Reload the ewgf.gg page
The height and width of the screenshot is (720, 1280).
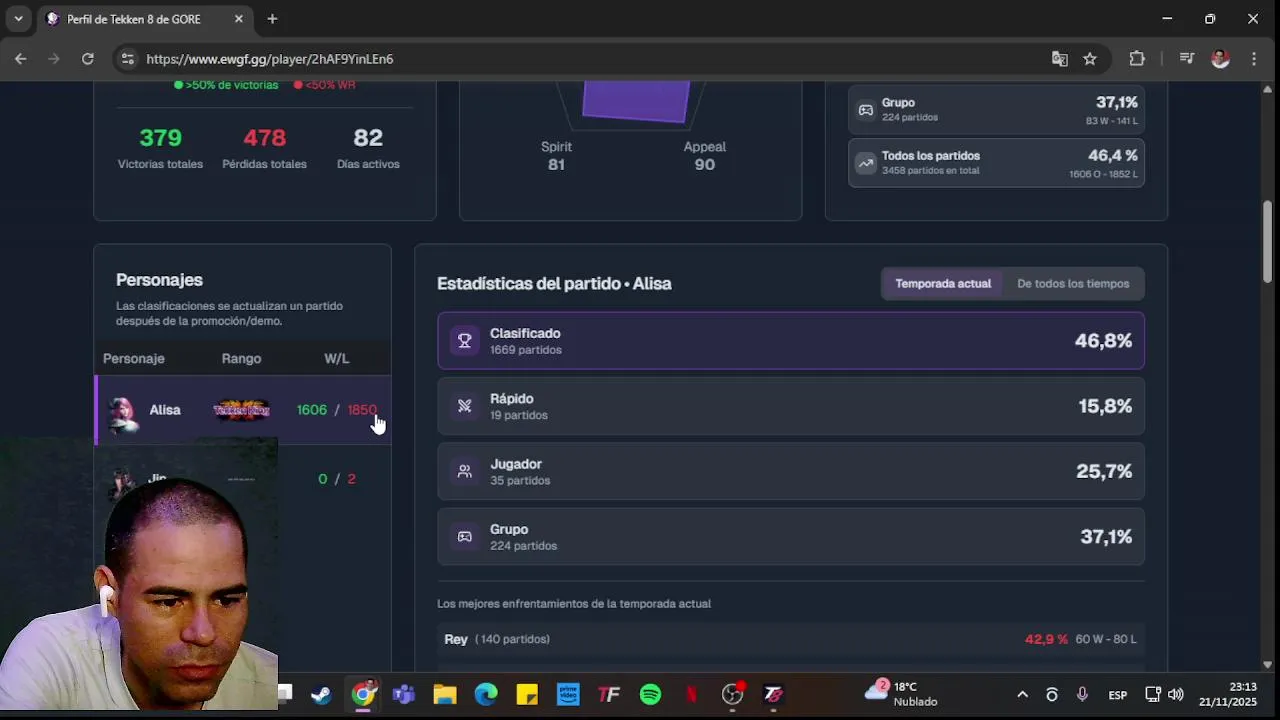click(88, 59)
